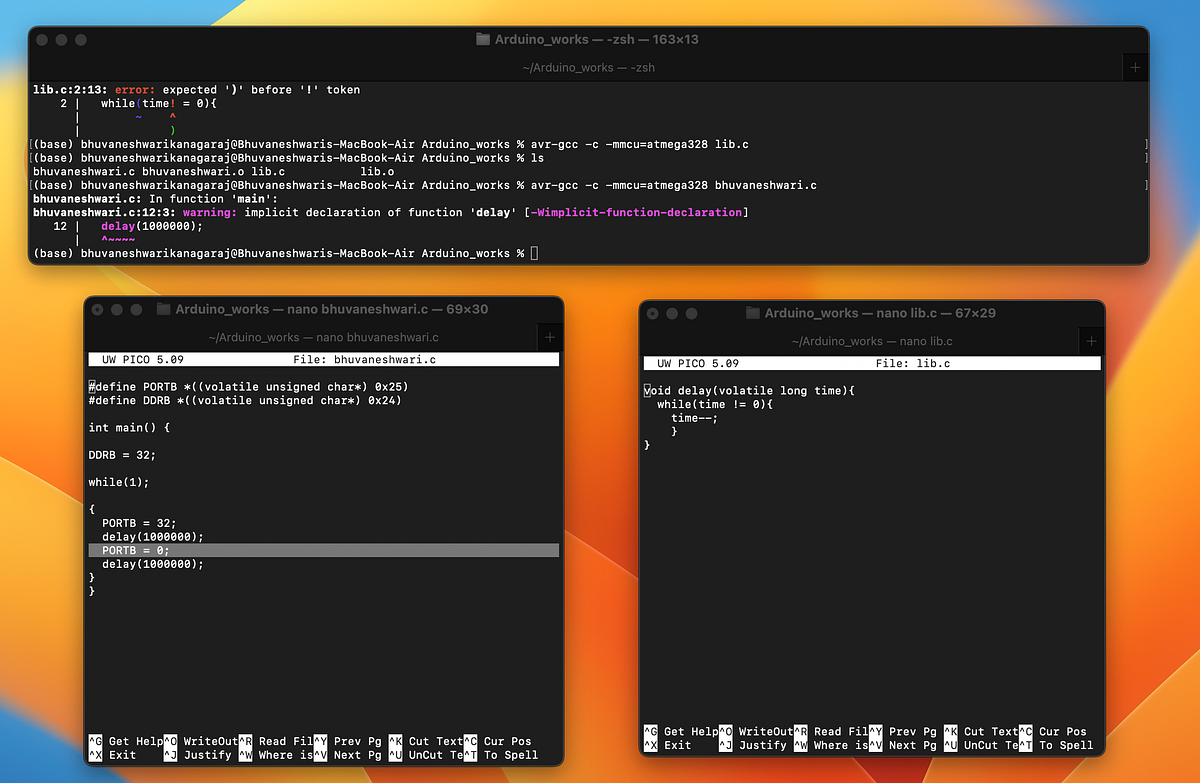Open a new tab with the plus icon in the terminal window

click(1135, 67)
